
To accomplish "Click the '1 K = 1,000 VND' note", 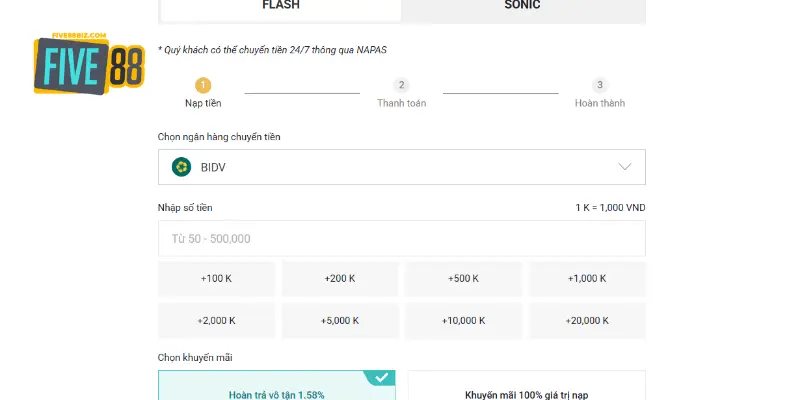I will [610, 208].
